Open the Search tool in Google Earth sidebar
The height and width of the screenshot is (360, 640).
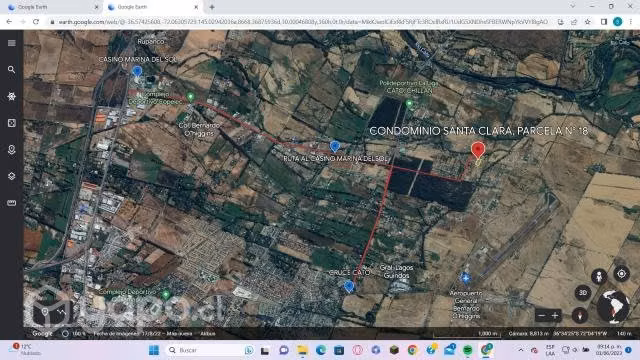click(11, 70)
